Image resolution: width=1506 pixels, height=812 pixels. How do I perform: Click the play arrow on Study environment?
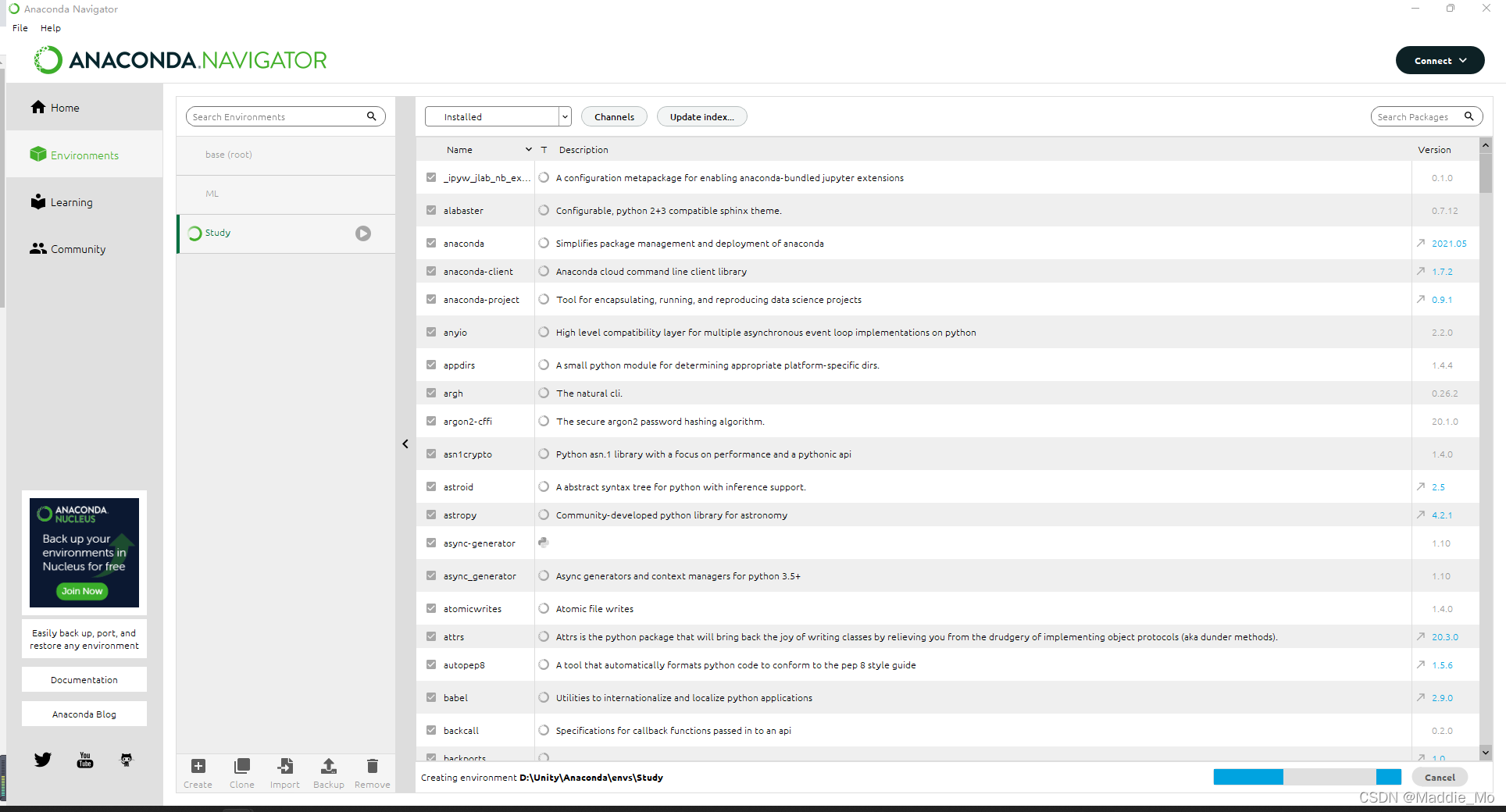tap(363, 233)
